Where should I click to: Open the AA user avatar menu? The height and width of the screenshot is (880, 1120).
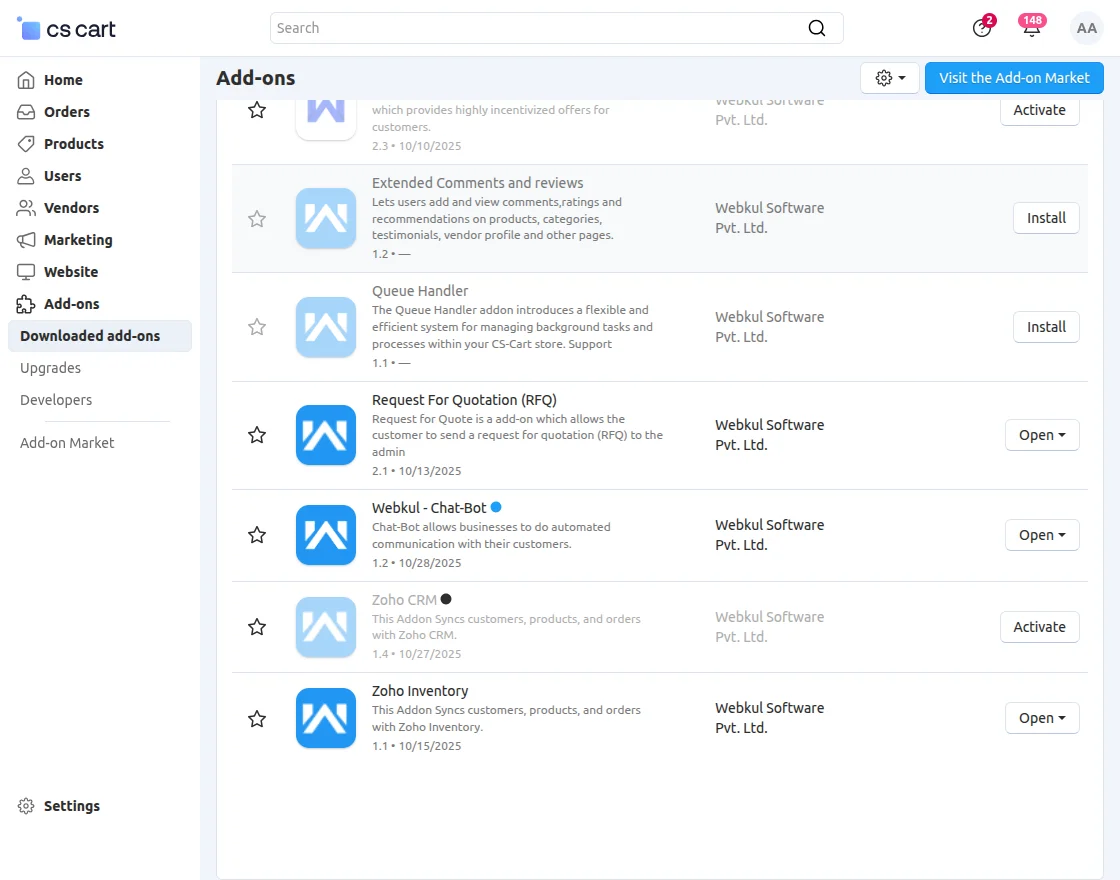(1086, 28)
